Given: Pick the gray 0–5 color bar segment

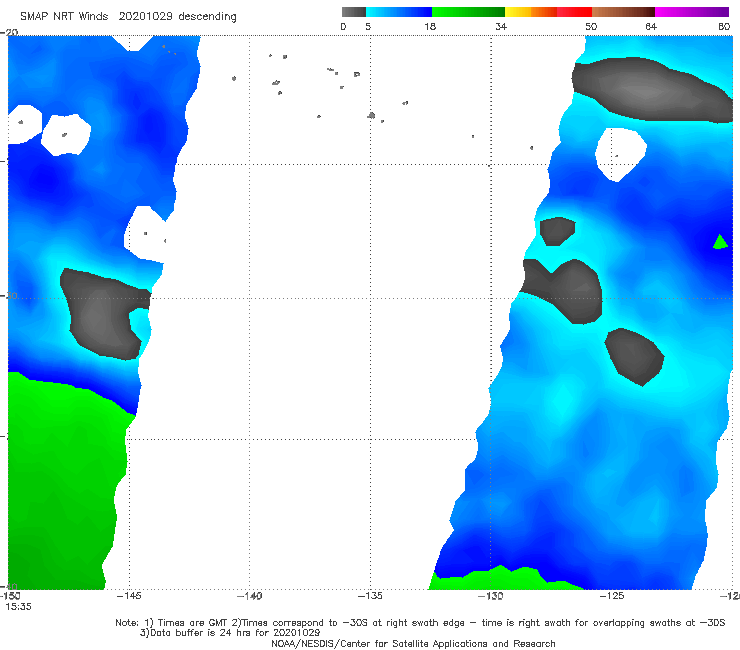Looking at the screenshot, I should coord(354,12).
